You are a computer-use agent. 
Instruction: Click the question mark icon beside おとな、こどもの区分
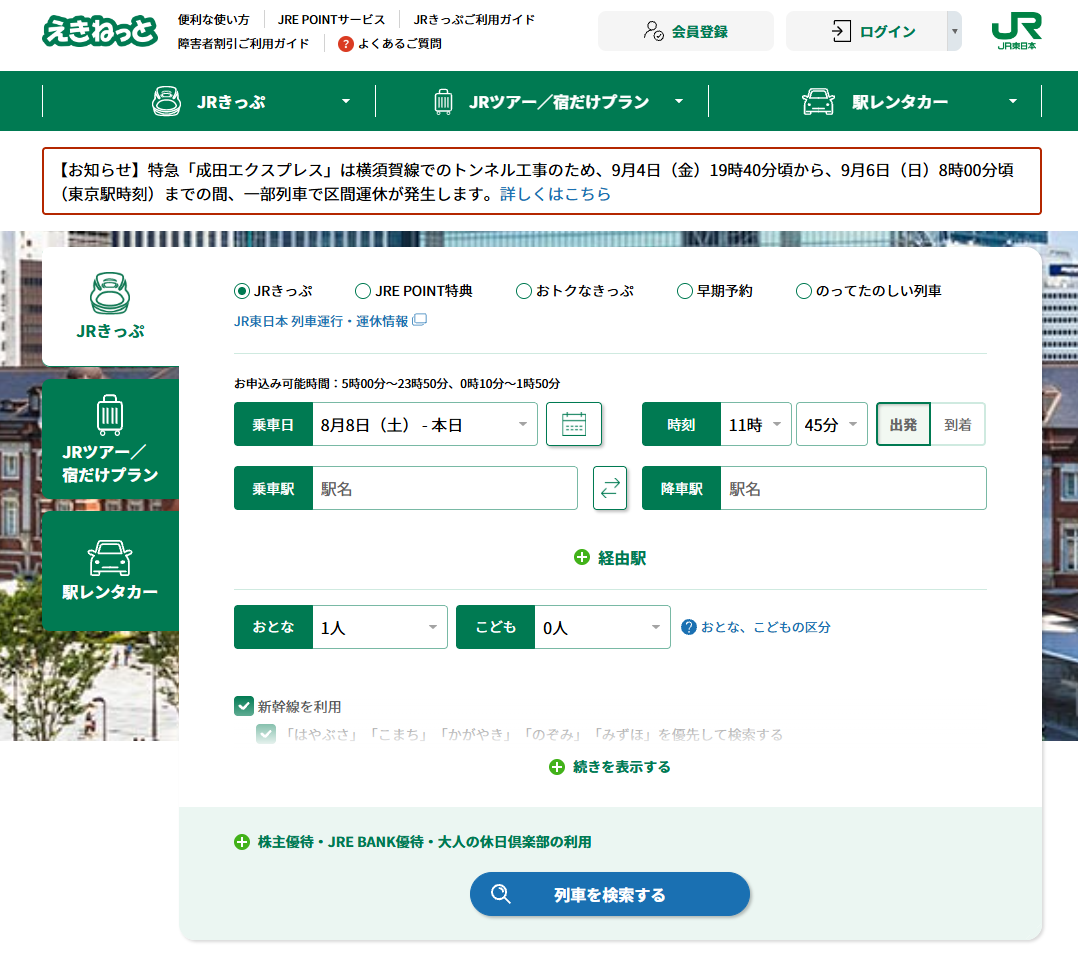(x=688, y=627)
